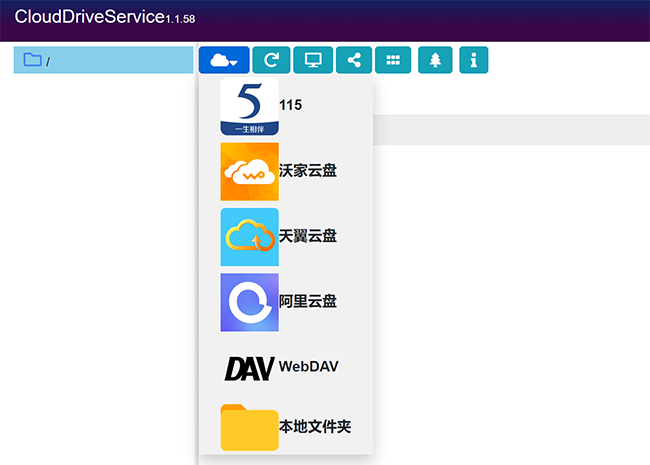Open the info icon button
Screen dimensions: 650x465
pos(473,60)
